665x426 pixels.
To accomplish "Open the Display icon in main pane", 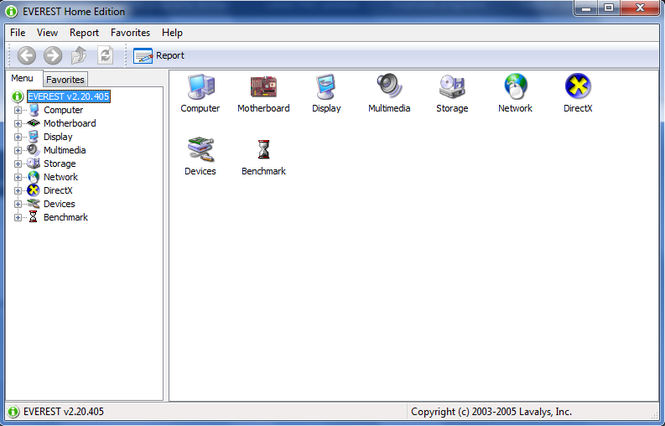I will click(x=326, y=93).
